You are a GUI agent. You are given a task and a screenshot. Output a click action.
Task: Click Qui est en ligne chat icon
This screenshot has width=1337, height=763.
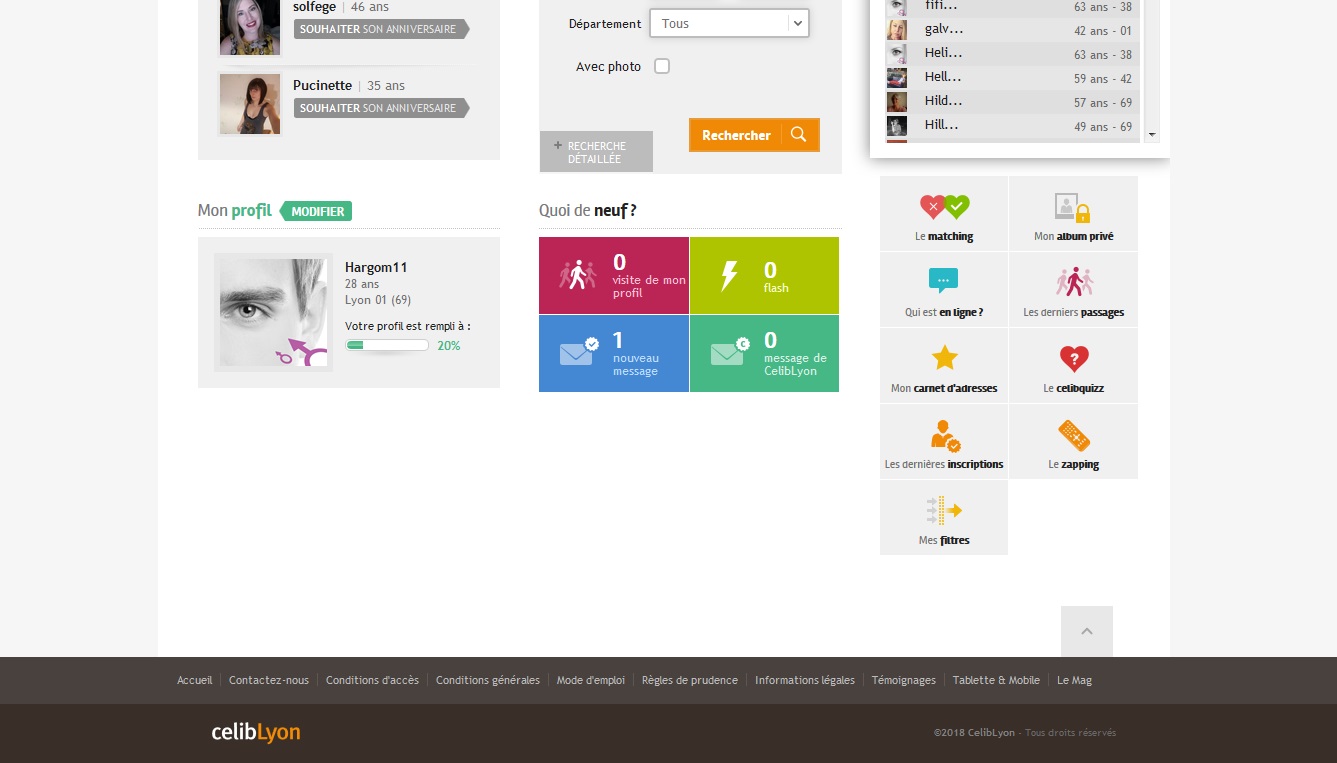944,281
